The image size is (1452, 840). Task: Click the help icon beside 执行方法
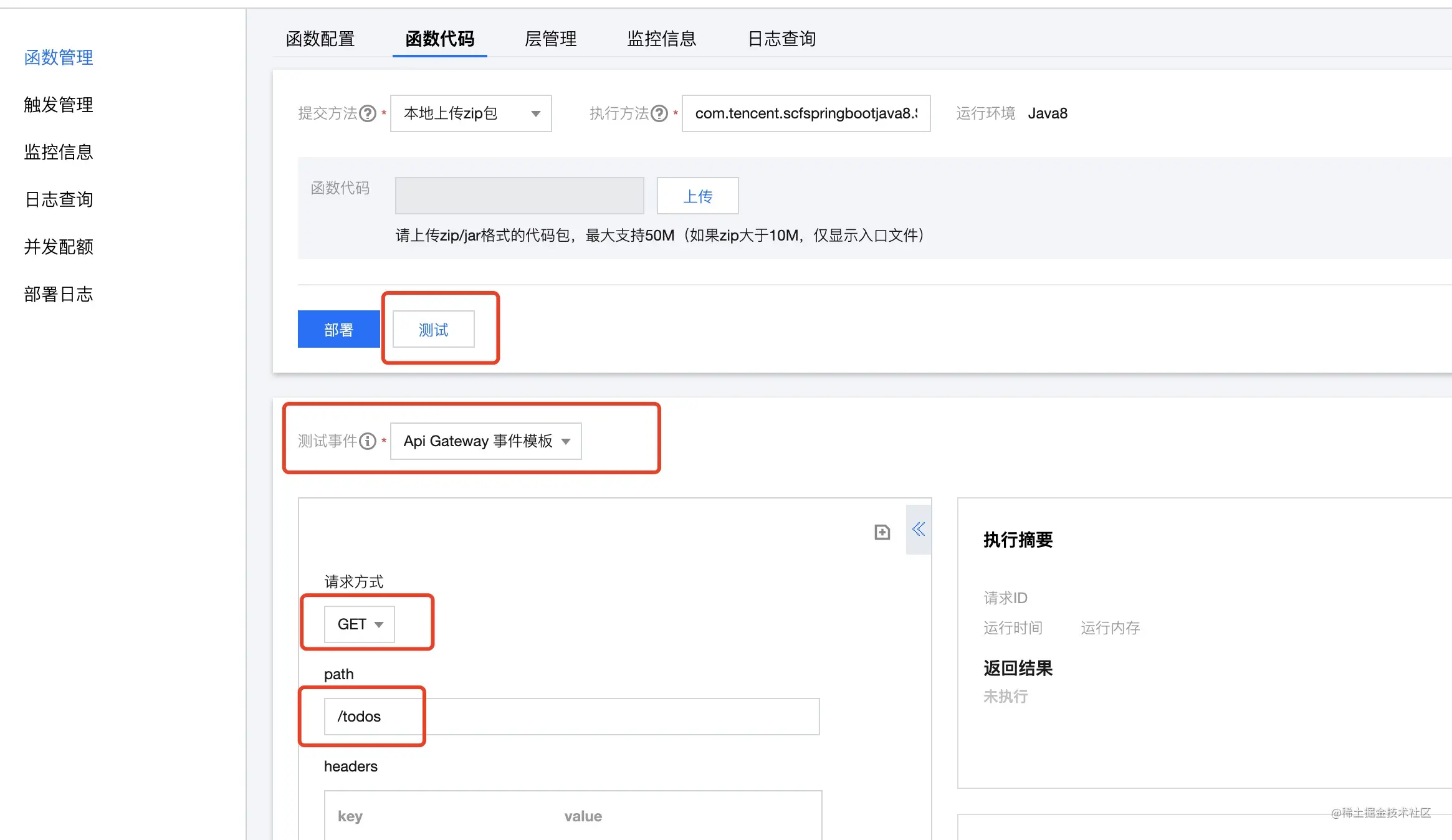point(659,113)
